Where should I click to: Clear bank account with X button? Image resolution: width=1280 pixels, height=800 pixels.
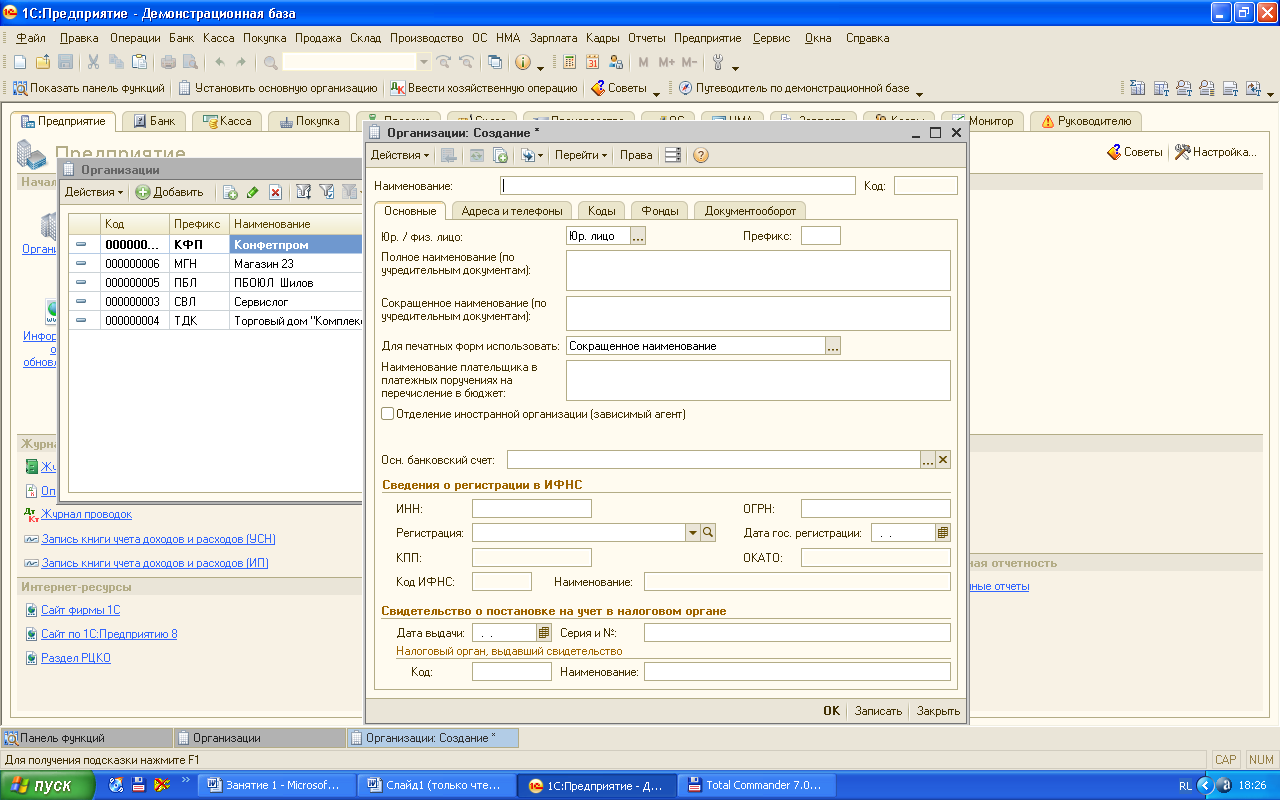[943, 459]
